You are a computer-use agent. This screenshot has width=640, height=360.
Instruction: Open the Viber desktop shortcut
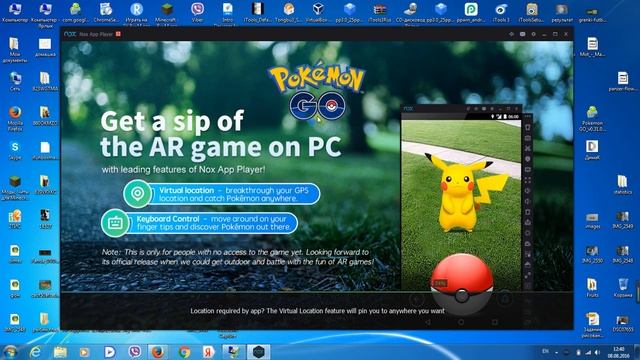198,12
